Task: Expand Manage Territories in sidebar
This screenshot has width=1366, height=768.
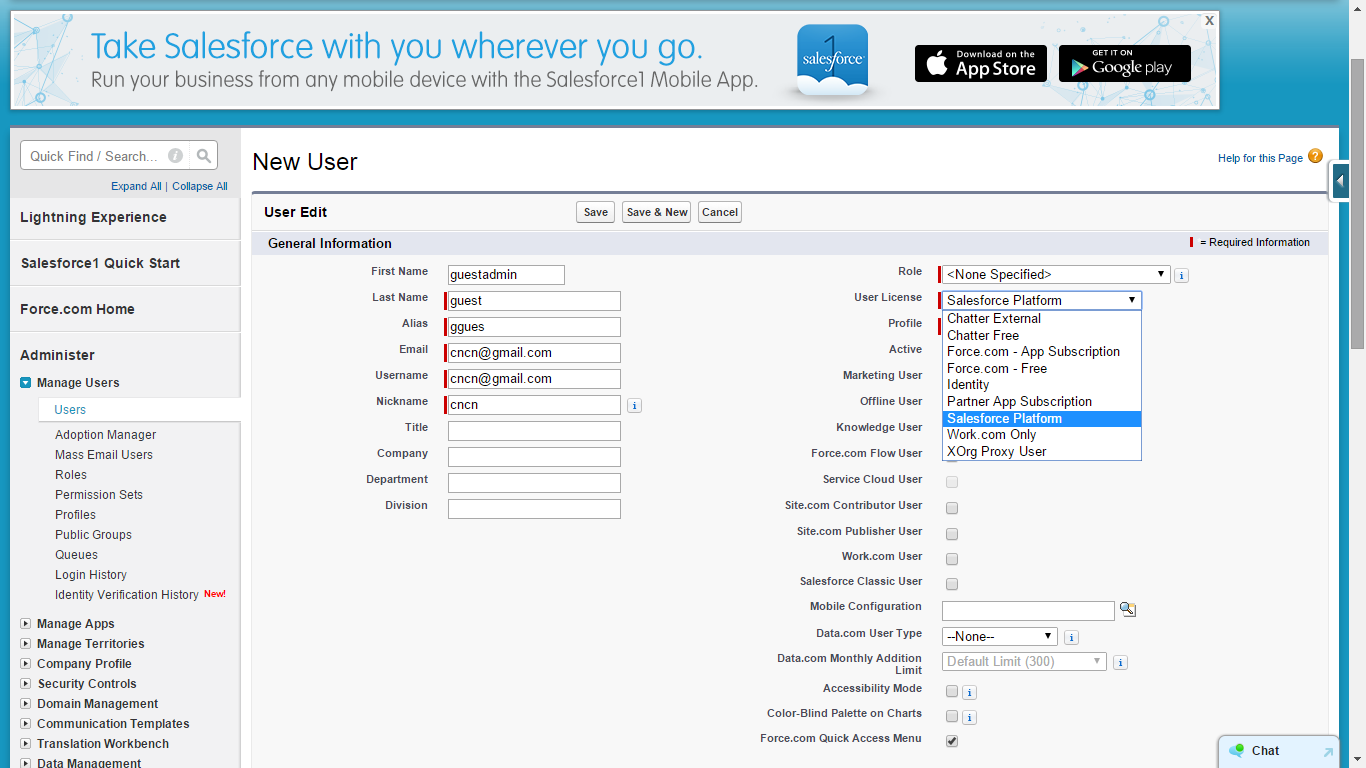Action: pyautogui.click(x=26, y=644)
